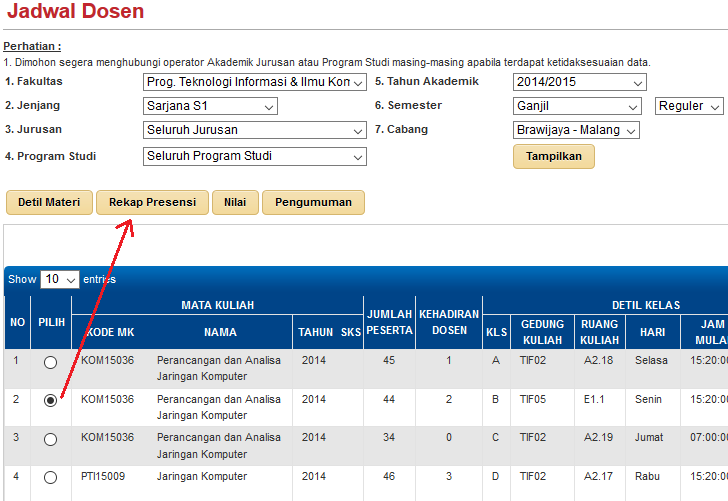Click room A2.19 cell

(598, 437)
